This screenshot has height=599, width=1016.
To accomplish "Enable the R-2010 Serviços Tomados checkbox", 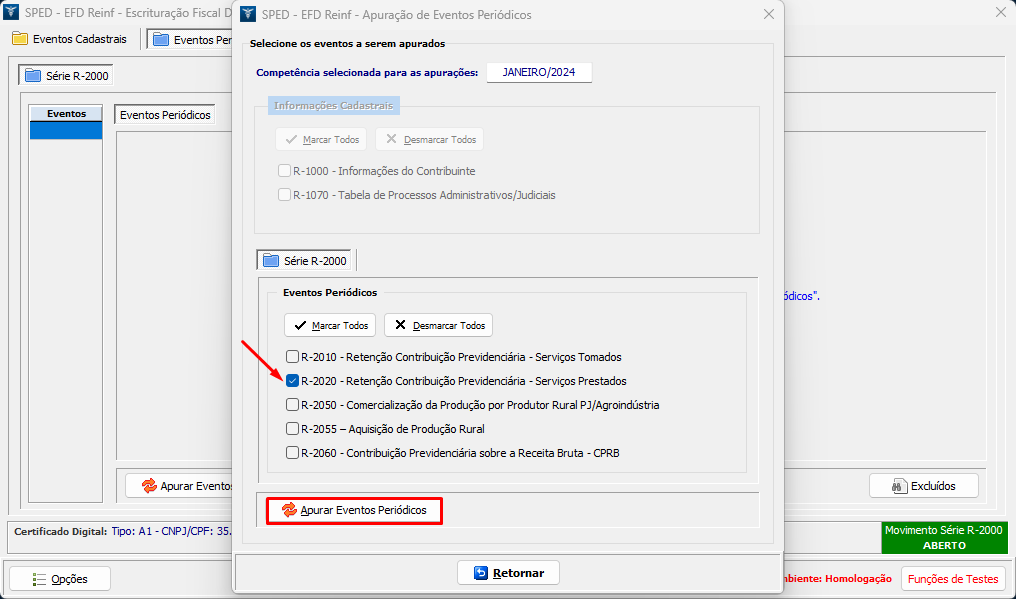I will tap(292, 357).
